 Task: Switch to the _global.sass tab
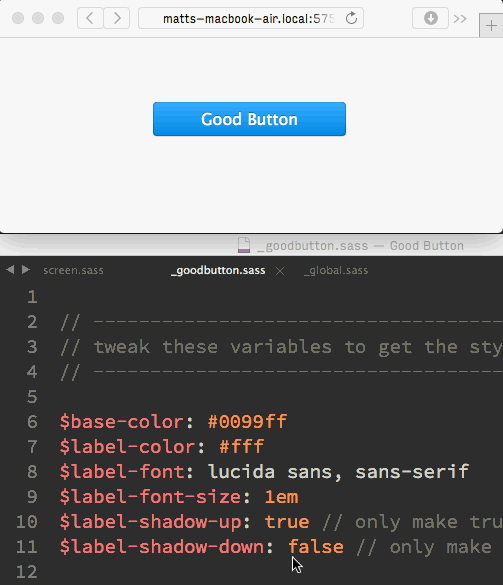[336, 270]
